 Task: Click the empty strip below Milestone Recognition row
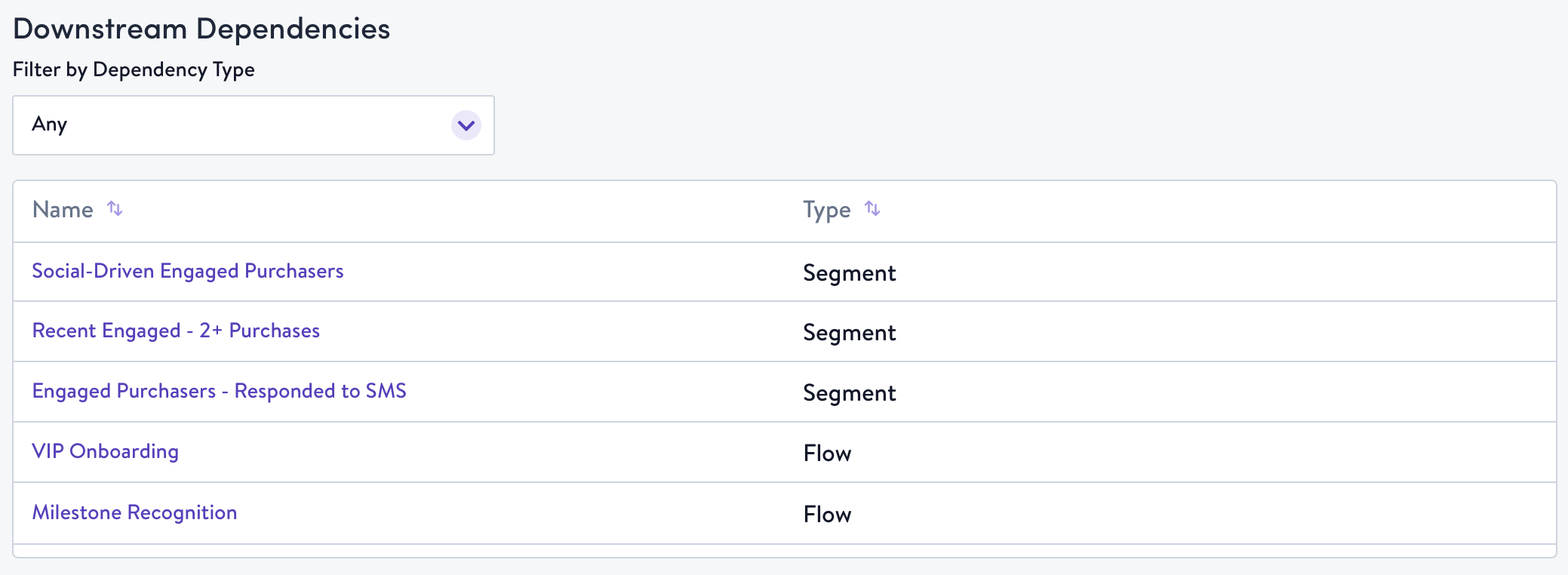(x=785, y=551)
